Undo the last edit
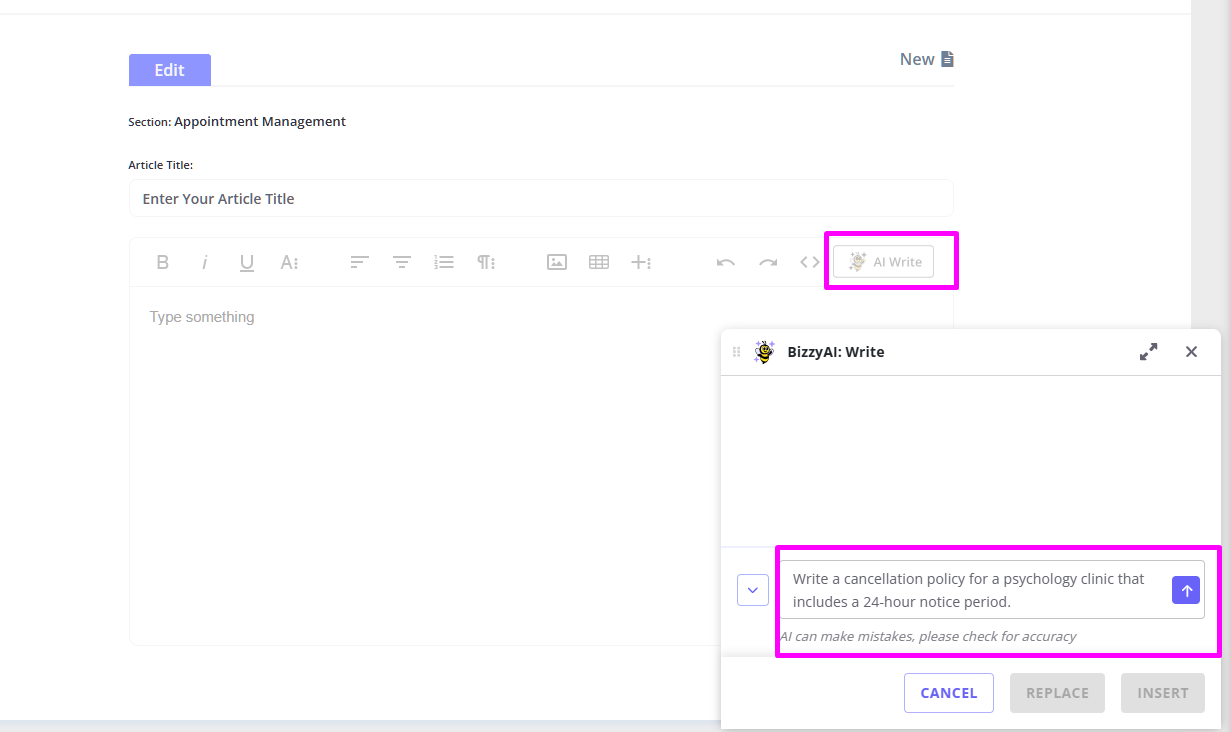This screenshot has width=1231, height=732. [x=726, y=263]
